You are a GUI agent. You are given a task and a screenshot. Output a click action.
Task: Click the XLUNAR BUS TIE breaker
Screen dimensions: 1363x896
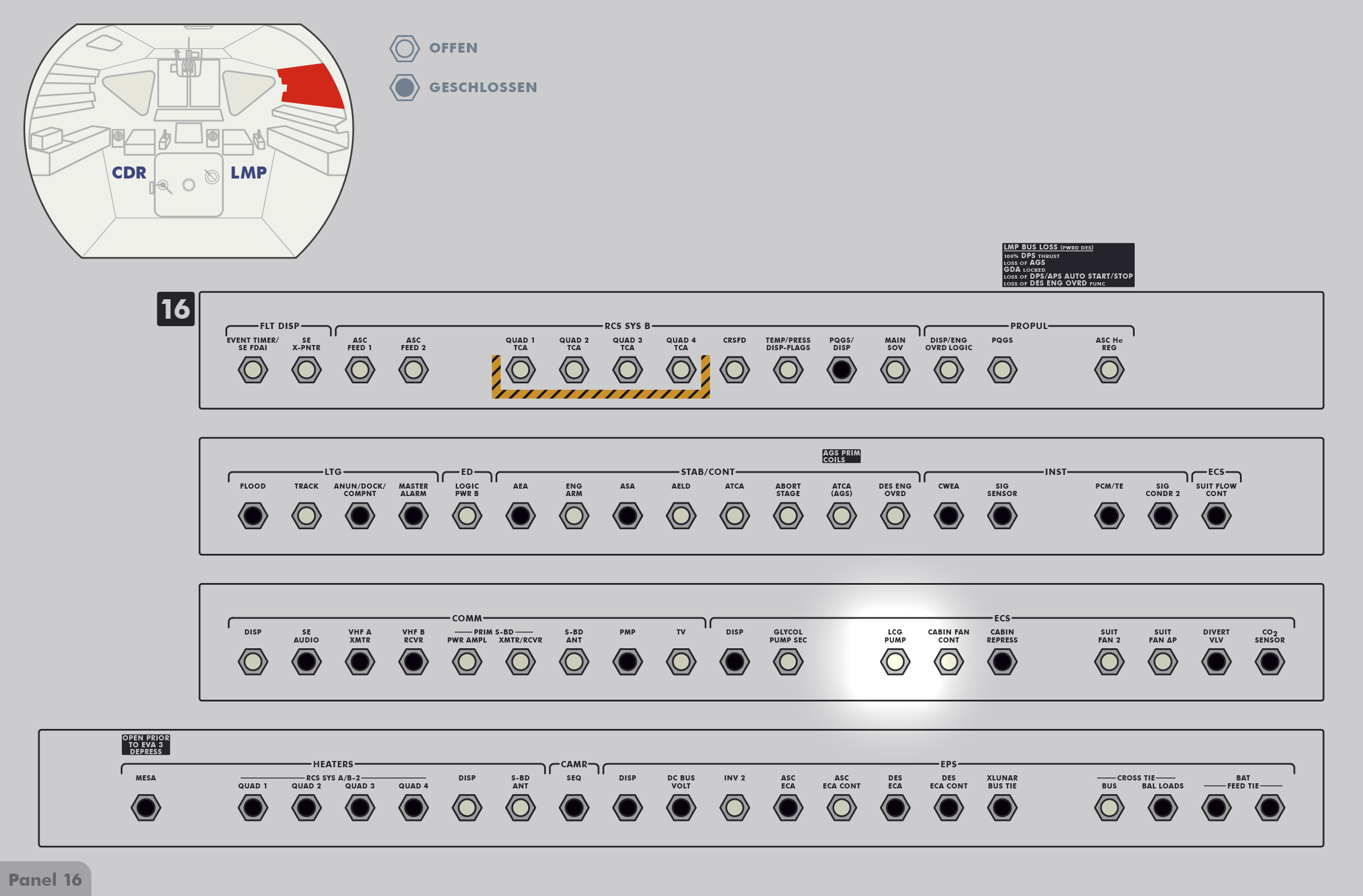1001,808
